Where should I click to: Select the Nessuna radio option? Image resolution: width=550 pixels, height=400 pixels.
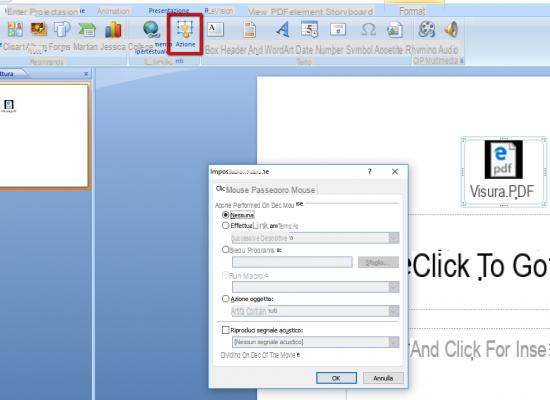pos(226,215)
